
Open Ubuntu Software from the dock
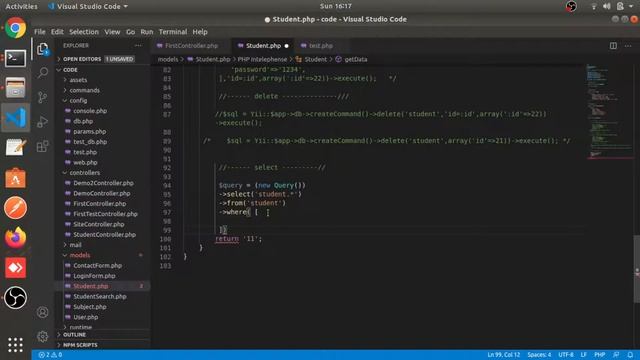click(x=16, y=178)
